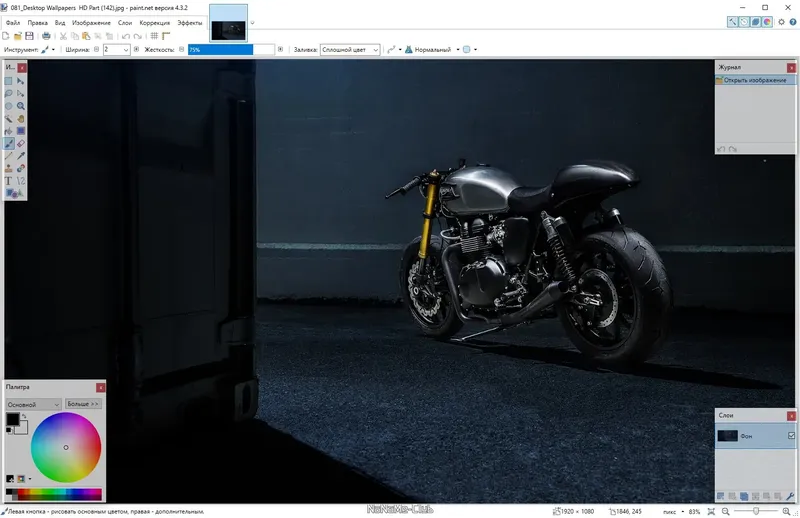
Task: Select the Magic Wand tool
Action: [x=9, y=118]
